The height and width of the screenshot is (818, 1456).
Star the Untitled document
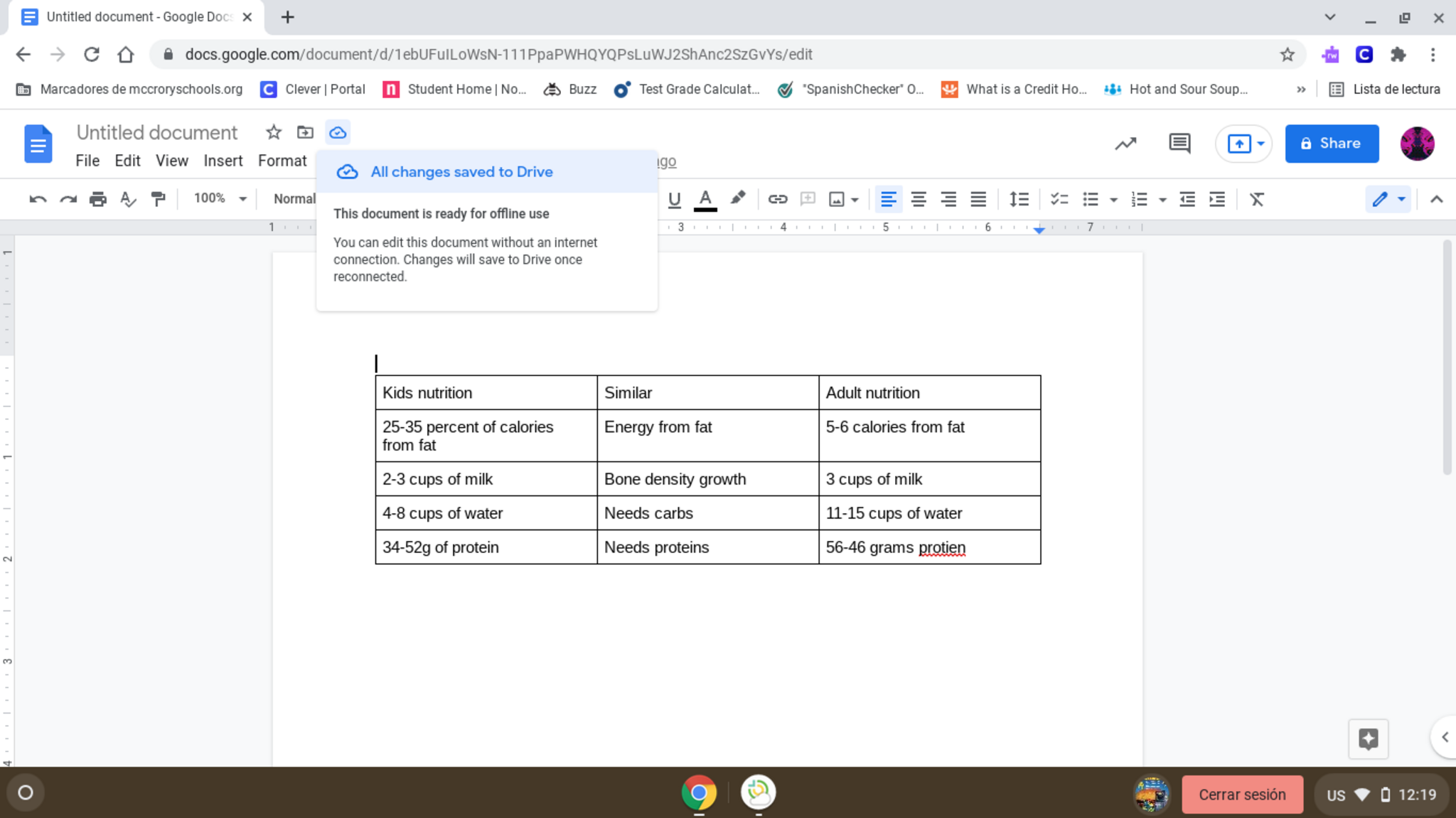pos(274,132)
